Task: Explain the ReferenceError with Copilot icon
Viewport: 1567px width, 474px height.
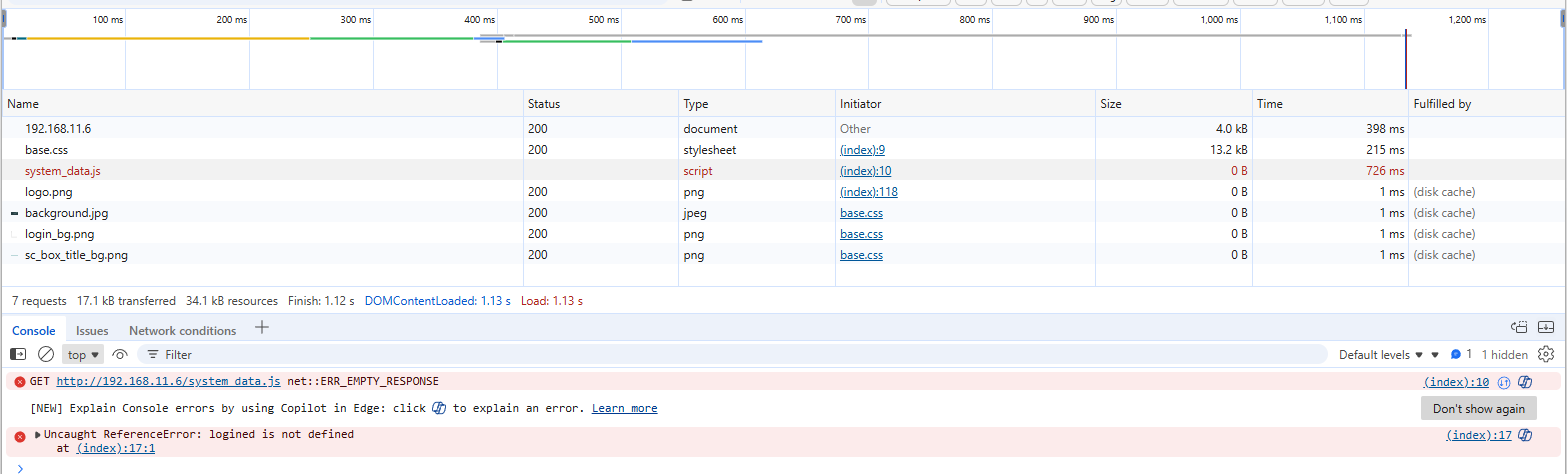Action: [x=1526, y=435]
